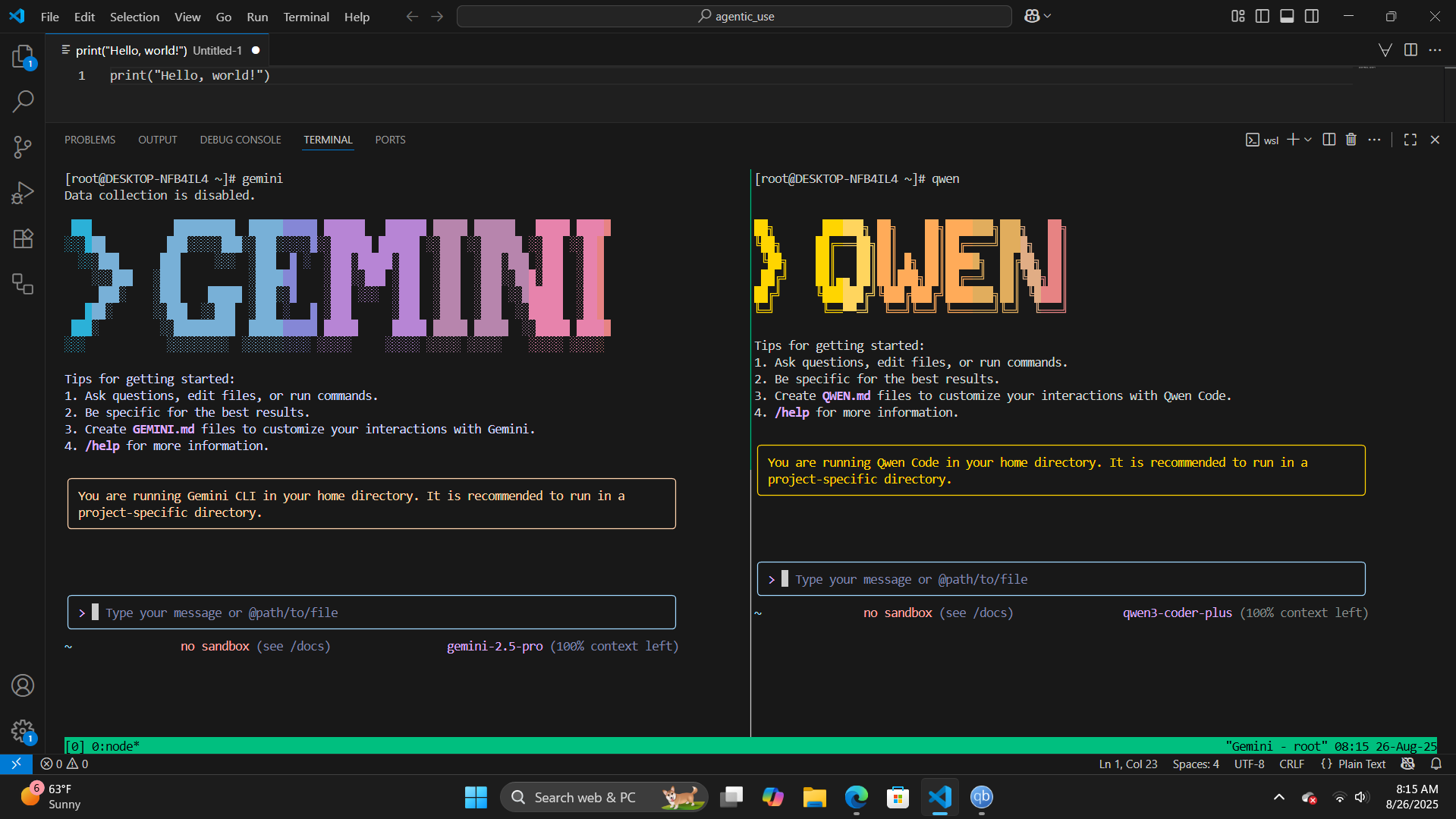The image size is (1456, 819).
Task: Click Plain Text language mode button
Action: pyautogui.click(x=1361, y=764)
